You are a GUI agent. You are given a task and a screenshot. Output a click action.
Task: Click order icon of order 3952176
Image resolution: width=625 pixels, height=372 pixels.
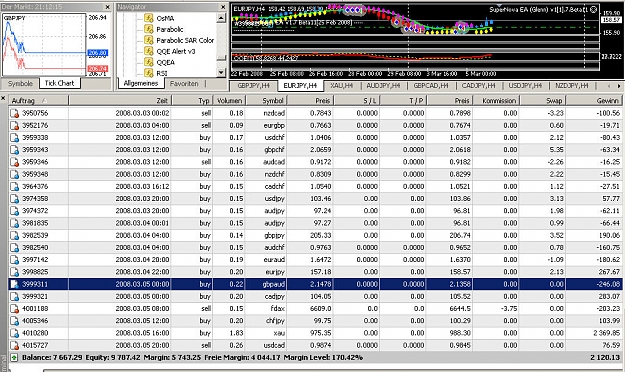[15, 126]
